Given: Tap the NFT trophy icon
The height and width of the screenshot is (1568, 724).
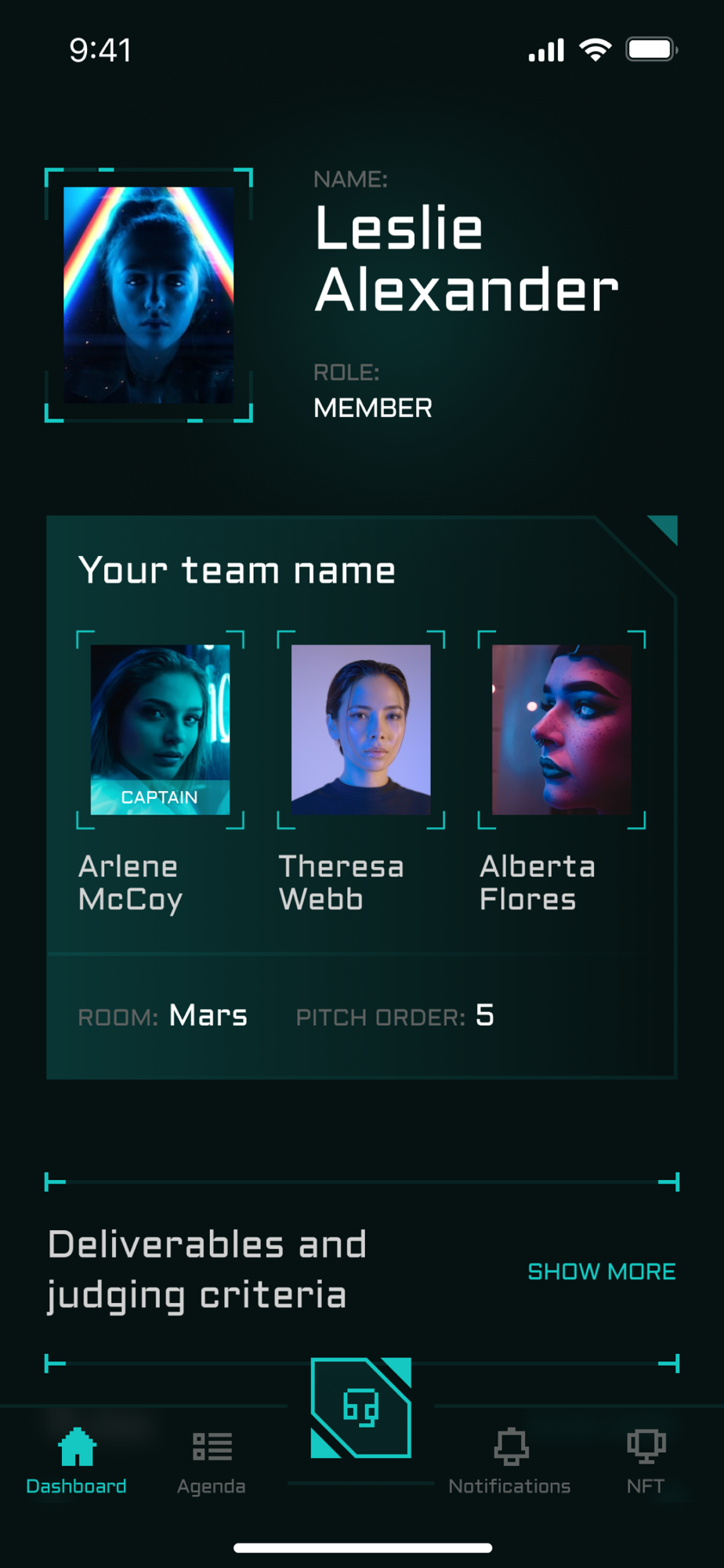Looking at the screenshot, I should [x=646, y=1446].
